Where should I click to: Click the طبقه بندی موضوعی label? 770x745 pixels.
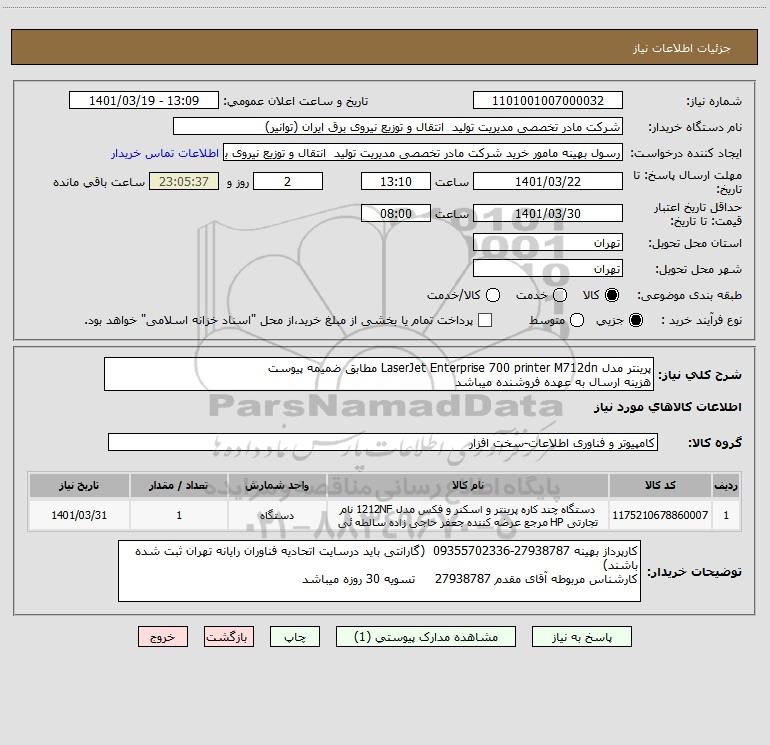(689, 296)
